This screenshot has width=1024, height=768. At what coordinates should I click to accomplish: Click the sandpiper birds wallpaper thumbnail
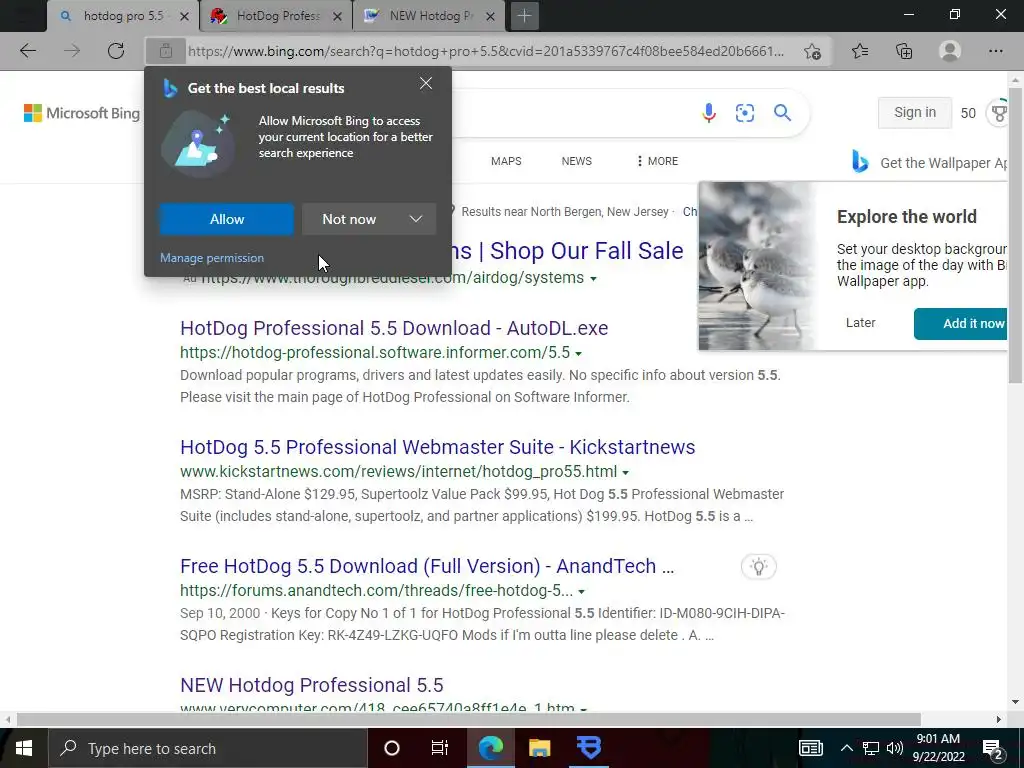758,266
